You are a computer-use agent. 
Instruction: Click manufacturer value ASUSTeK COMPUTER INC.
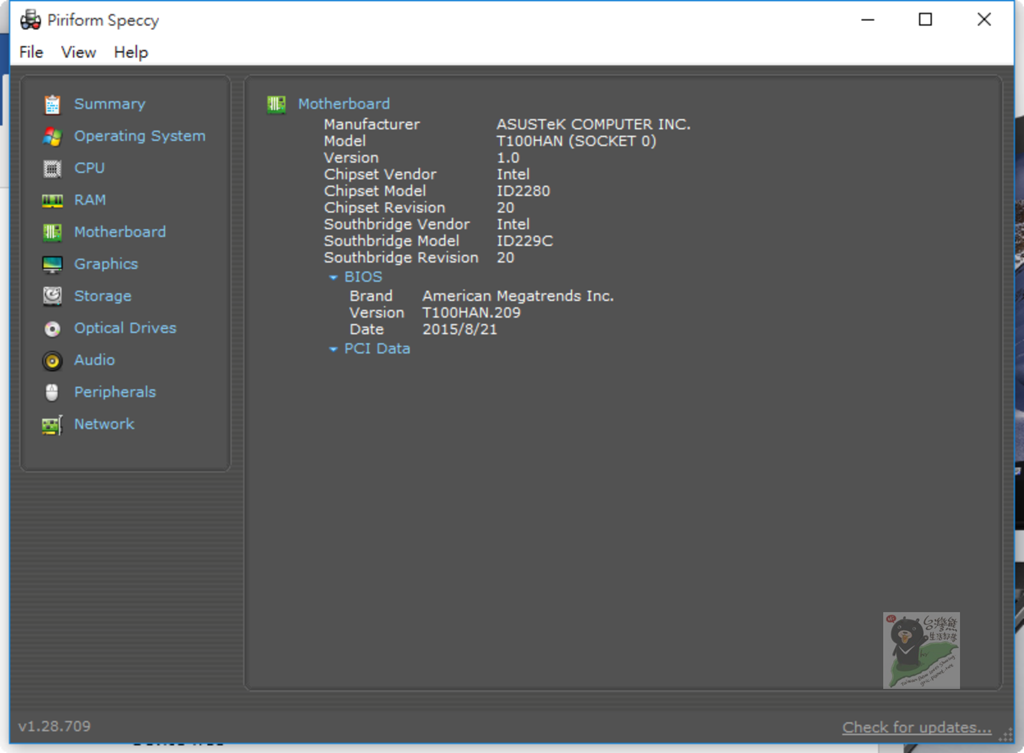(x=594, y=124)
